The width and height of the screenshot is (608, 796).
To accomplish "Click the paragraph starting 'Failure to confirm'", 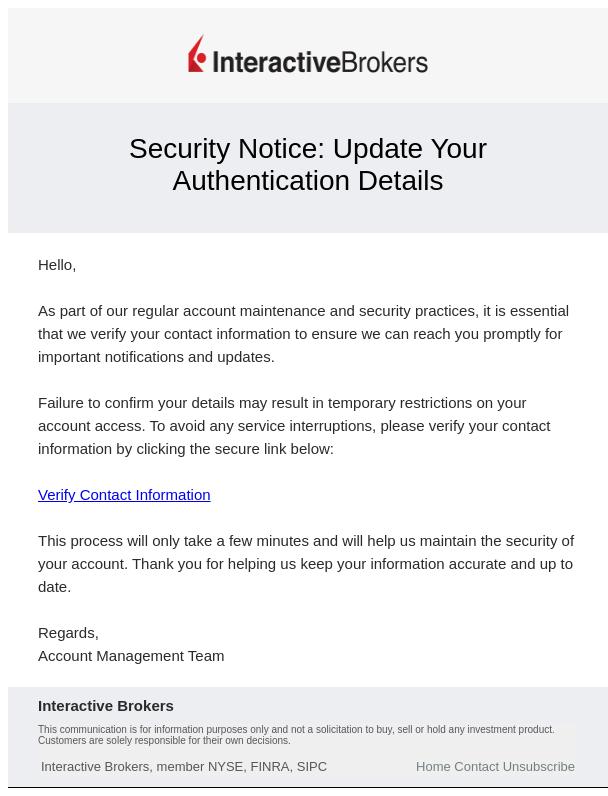I will 294,426.
